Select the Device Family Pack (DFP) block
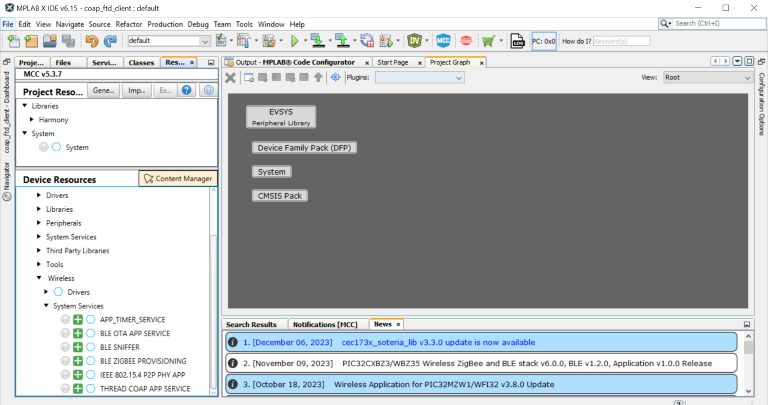The height and width of the screenshot is (405, 768). (x=304, y=148)
